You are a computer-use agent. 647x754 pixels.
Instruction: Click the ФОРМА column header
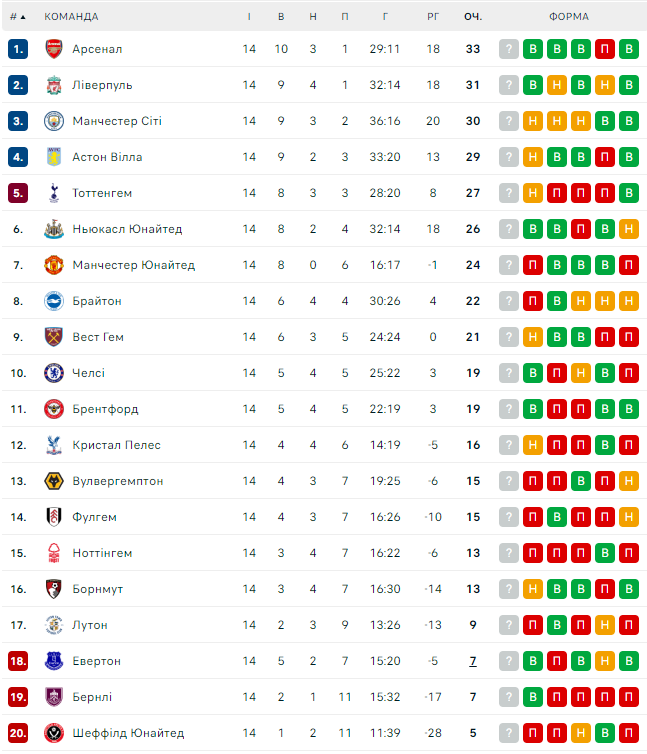(x=569, y=17)
